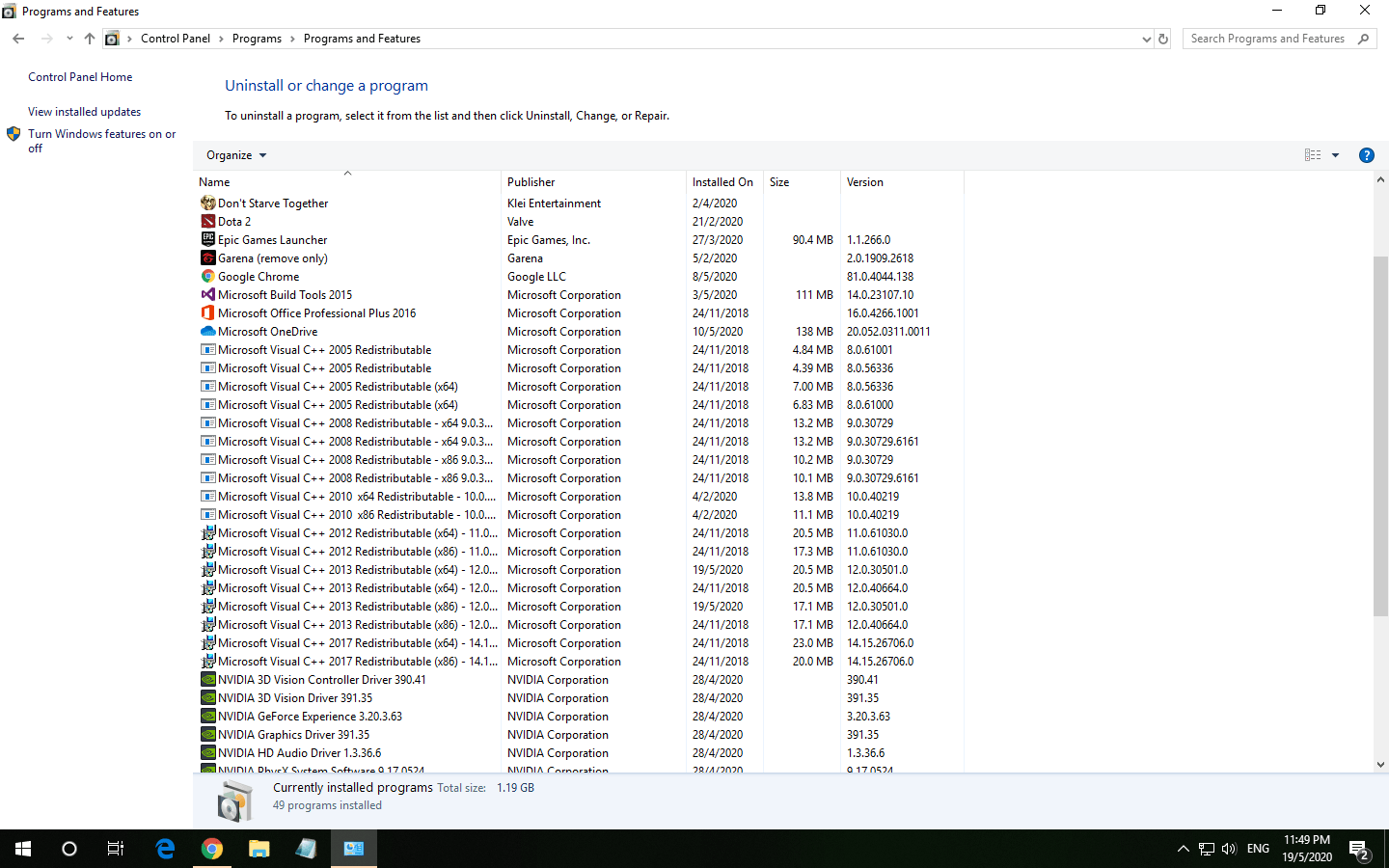Viewport: 1389px width, 868px height.
Task: Click Programs breadcrumb
Action: 257,39
